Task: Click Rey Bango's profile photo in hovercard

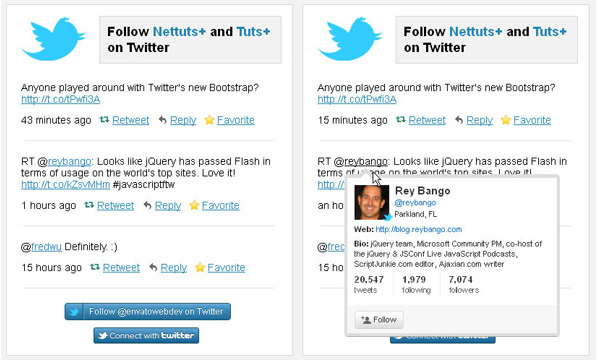Action: (372, 202)
